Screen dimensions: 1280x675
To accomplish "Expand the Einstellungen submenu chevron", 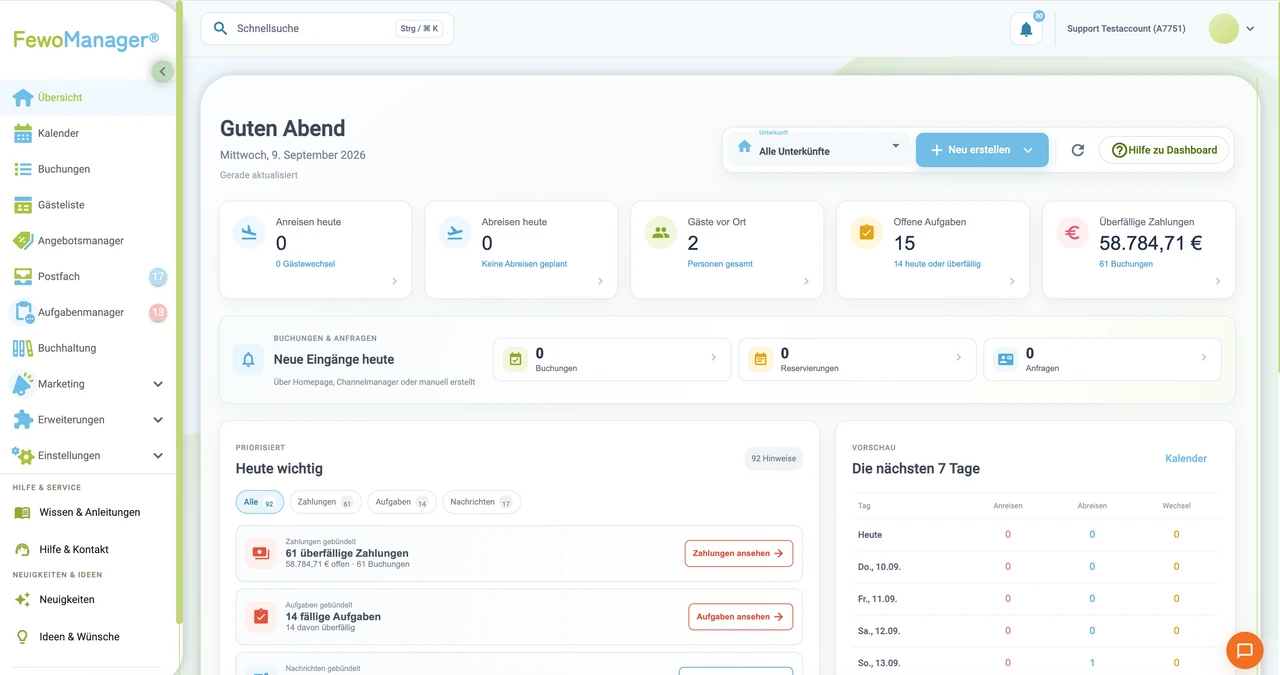I will click(x=158, y=455).
